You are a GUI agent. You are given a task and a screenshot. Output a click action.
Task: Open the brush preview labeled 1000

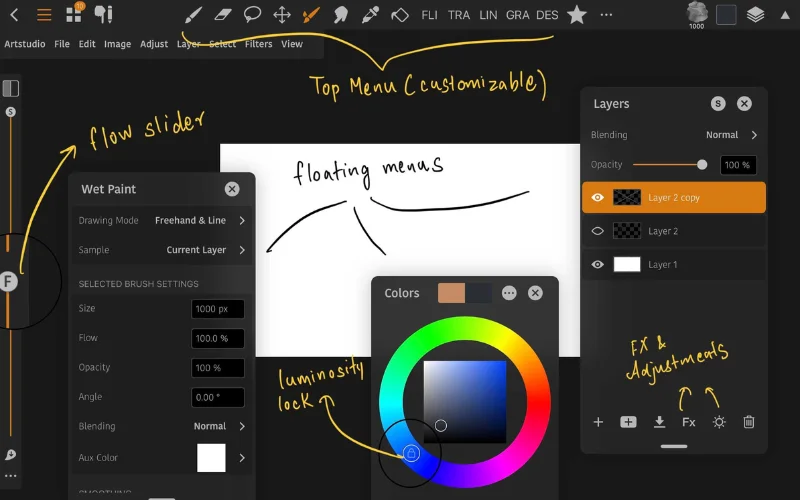click(697, 15)
